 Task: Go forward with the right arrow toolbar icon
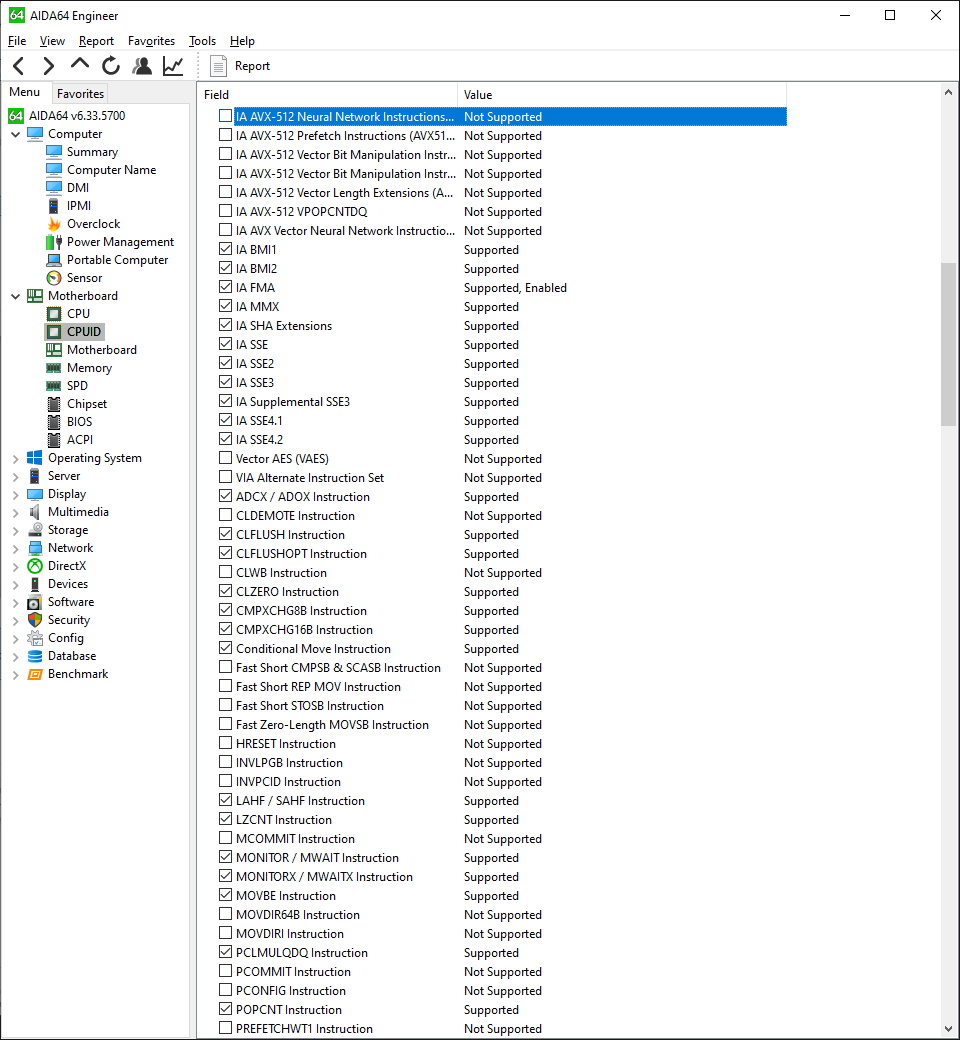48,66
